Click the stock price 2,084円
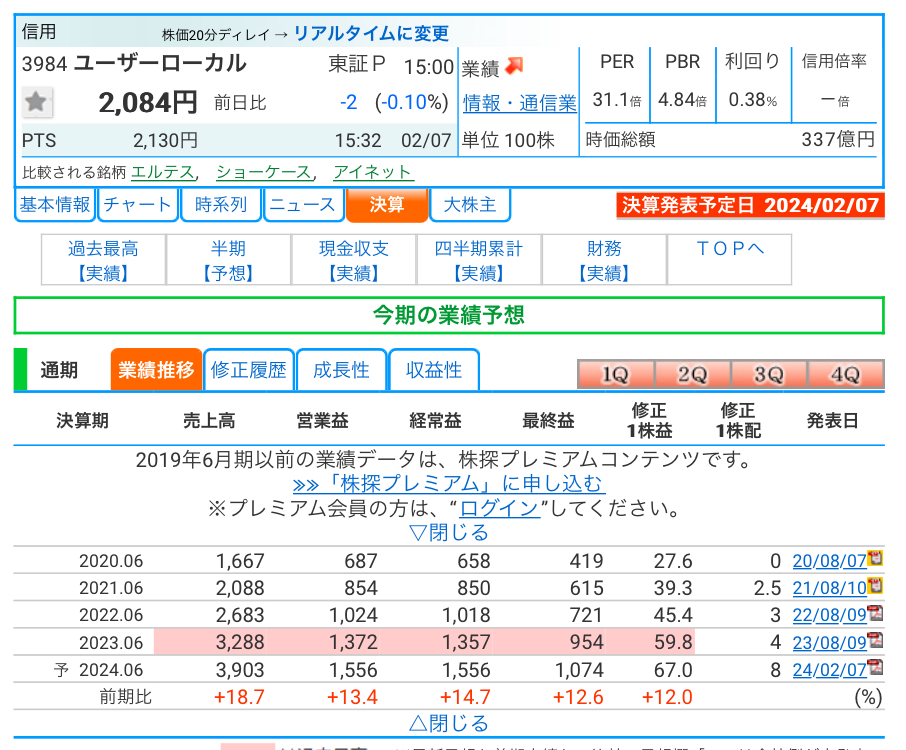 point(148,103)
